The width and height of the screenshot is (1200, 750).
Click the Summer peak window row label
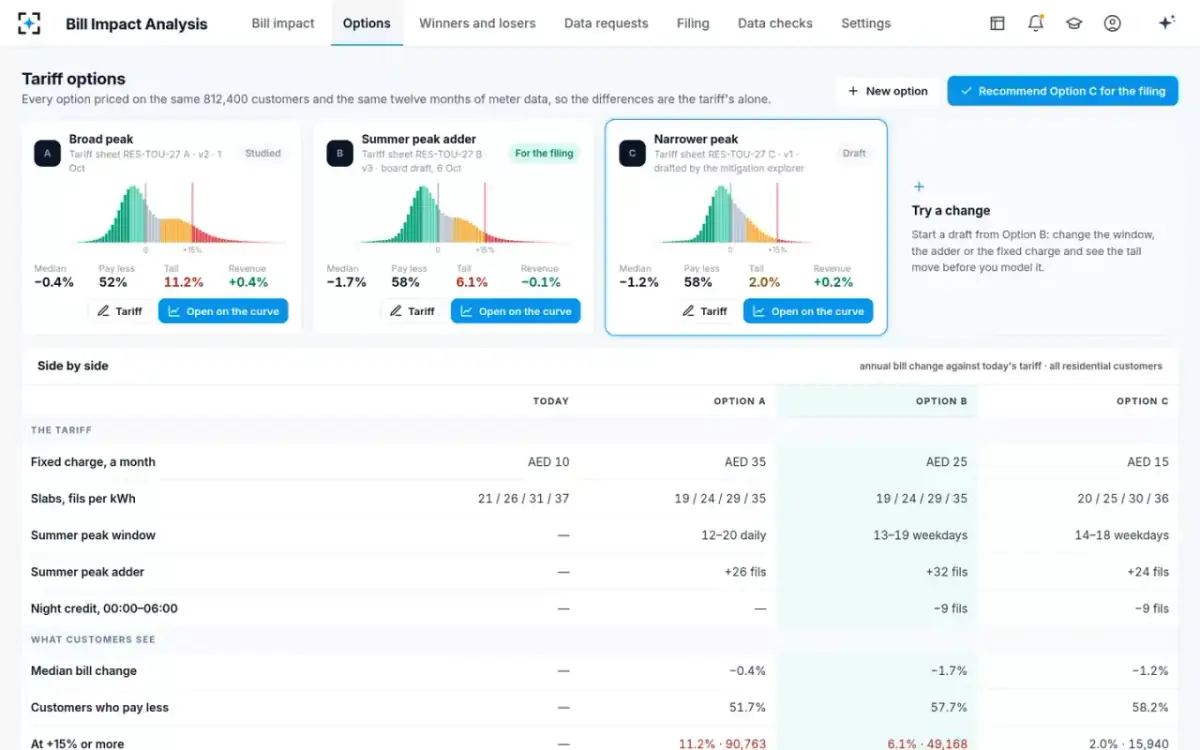tap(93, 535)
